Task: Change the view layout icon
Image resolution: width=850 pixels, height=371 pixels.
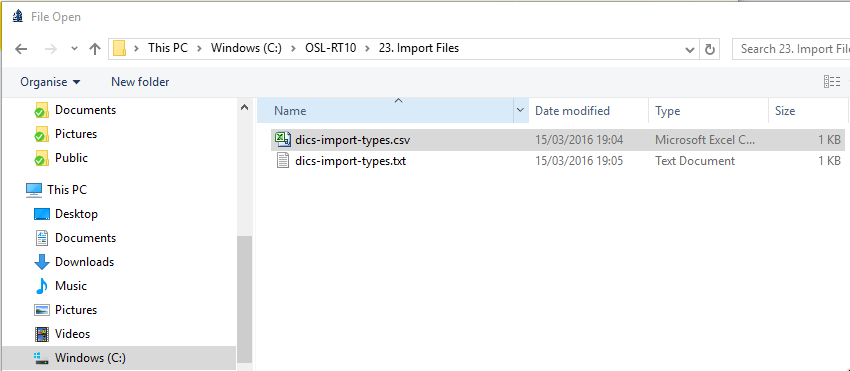Action: pyautogui.click(x=832, y=82)
